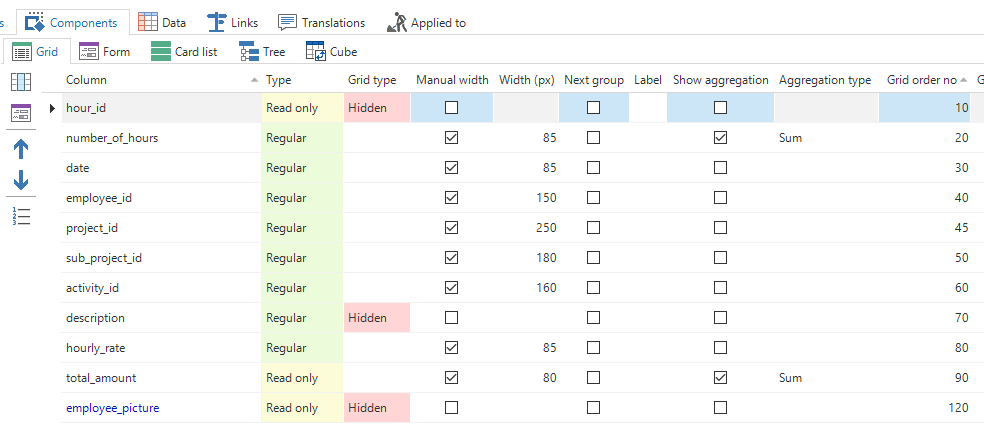Click the numbered list renumber icon
Viewport: 984px width, 436px height.
pos(20,215)
